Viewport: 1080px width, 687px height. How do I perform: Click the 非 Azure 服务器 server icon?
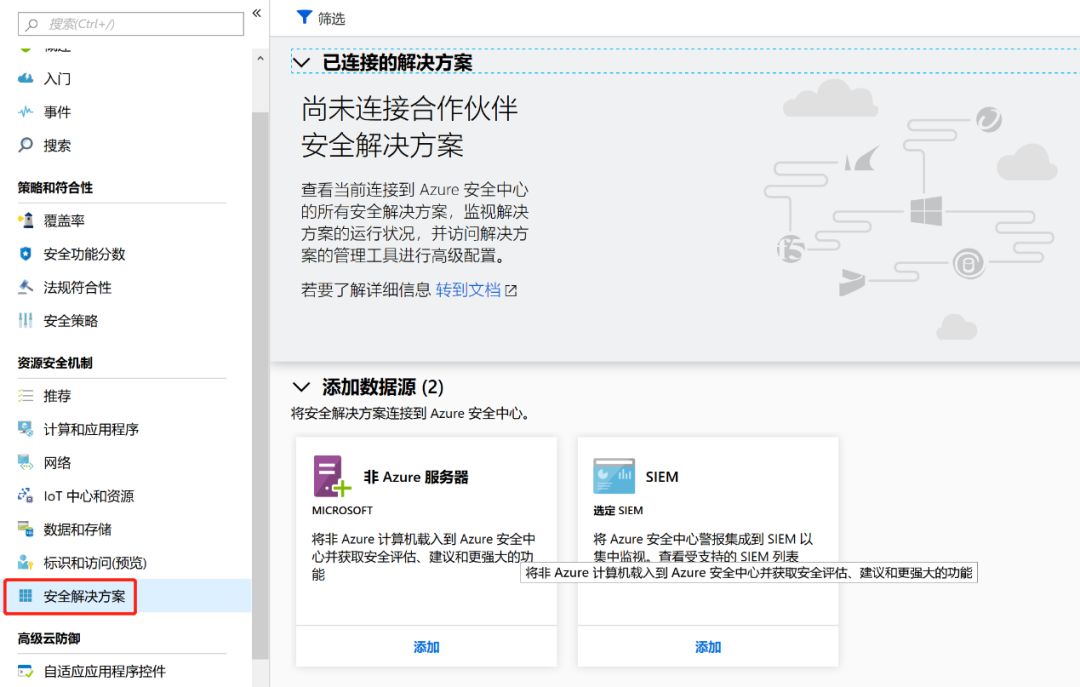tap(332, 477)
